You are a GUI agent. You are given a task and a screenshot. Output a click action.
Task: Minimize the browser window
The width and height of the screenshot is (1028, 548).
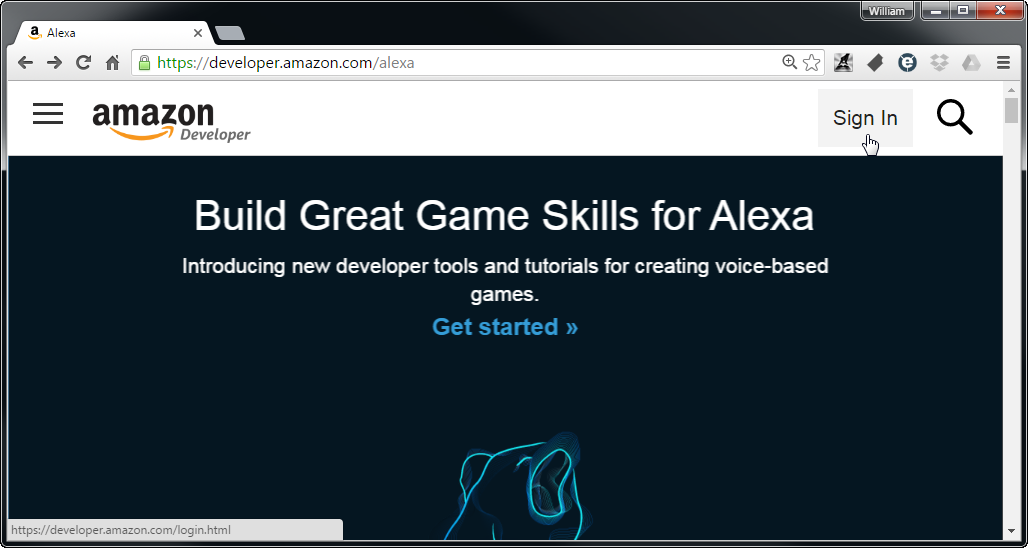(x=937, y=10)
